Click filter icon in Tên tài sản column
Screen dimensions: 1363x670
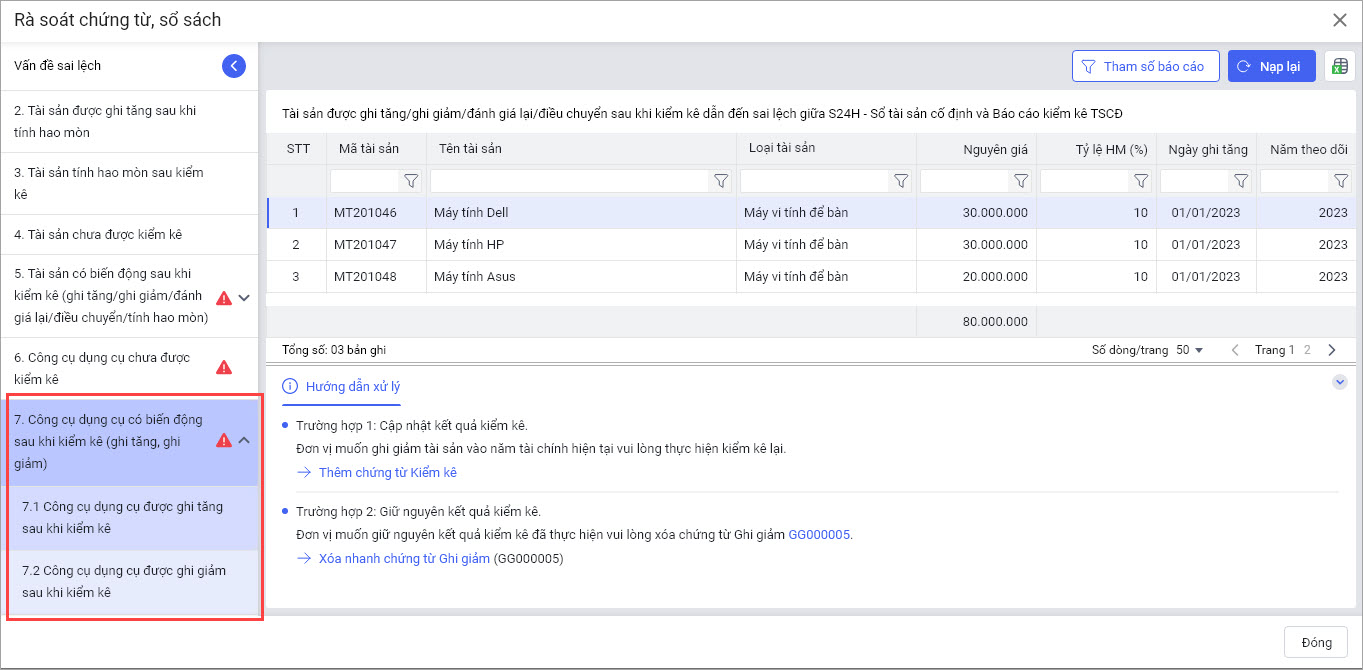(x=720, y=181)
